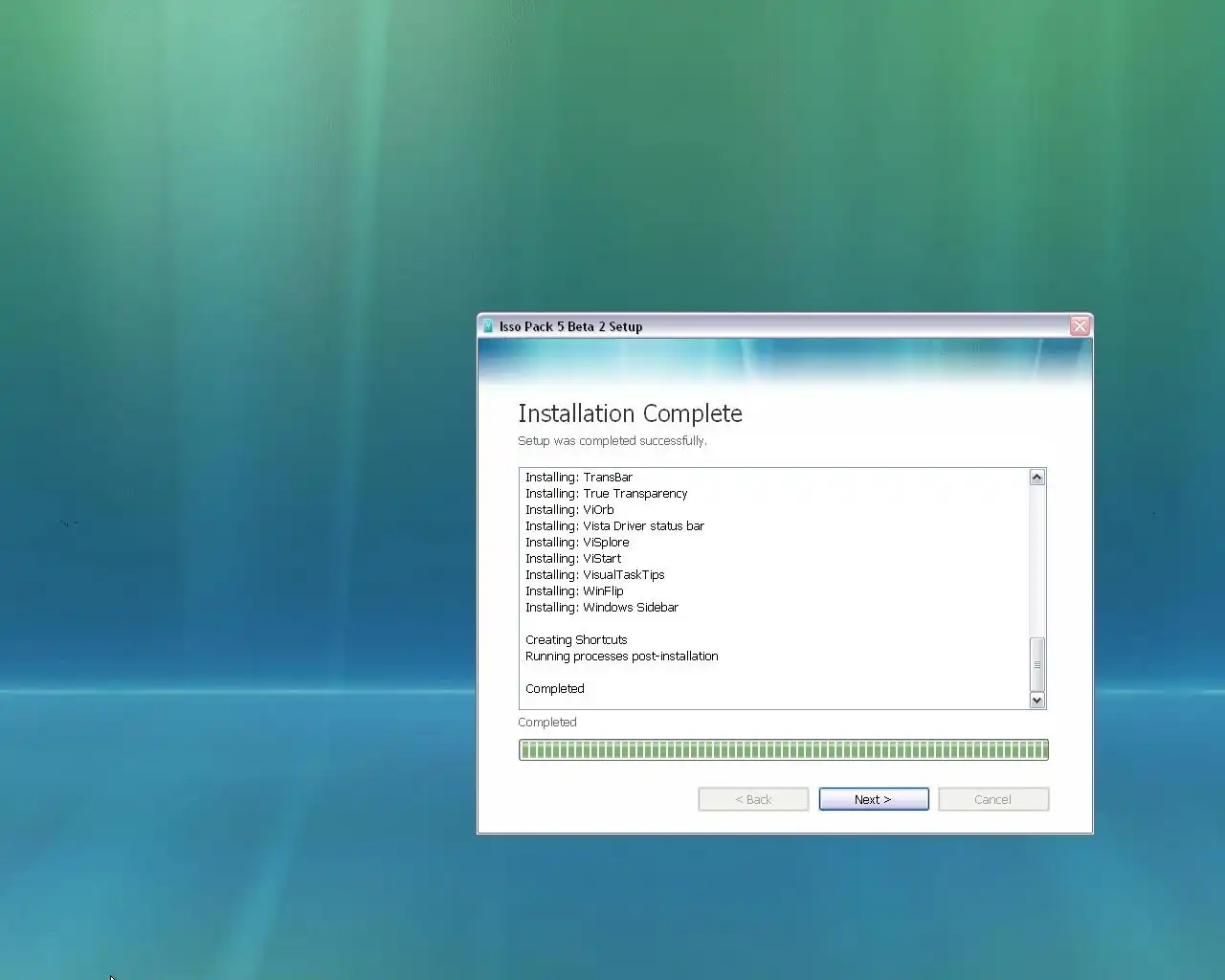Click the log scrollbar down arrow
The image size is (1225, 980).
point(1036,701)
